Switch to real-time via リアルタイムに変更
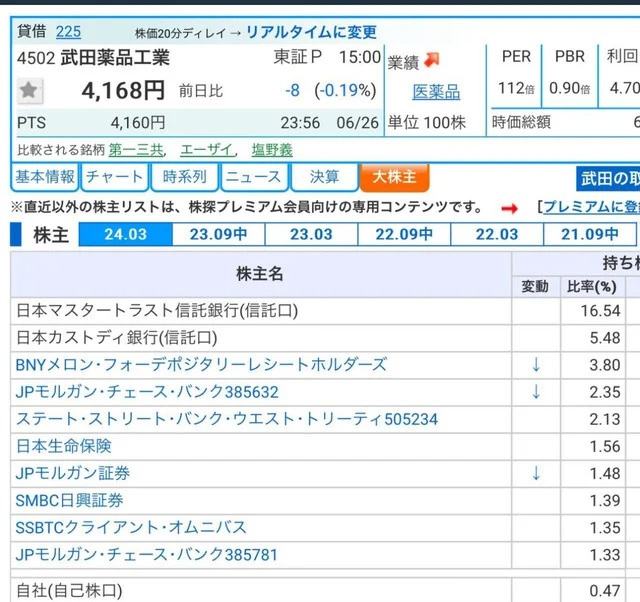 tap(311, 32)
